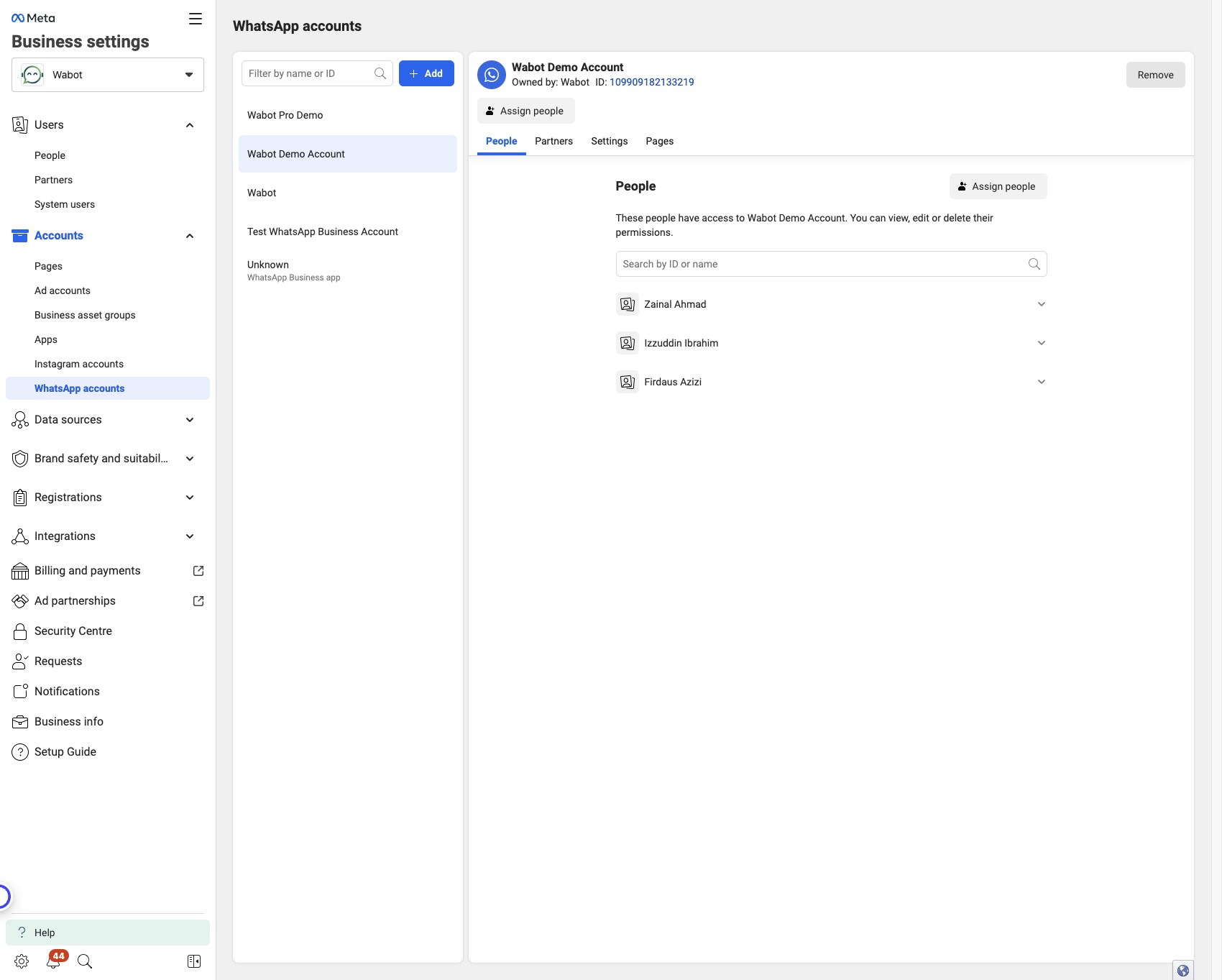Open Apps under Accounts in sidebar
Screen dimensions: 1222x980
(46, 339)
